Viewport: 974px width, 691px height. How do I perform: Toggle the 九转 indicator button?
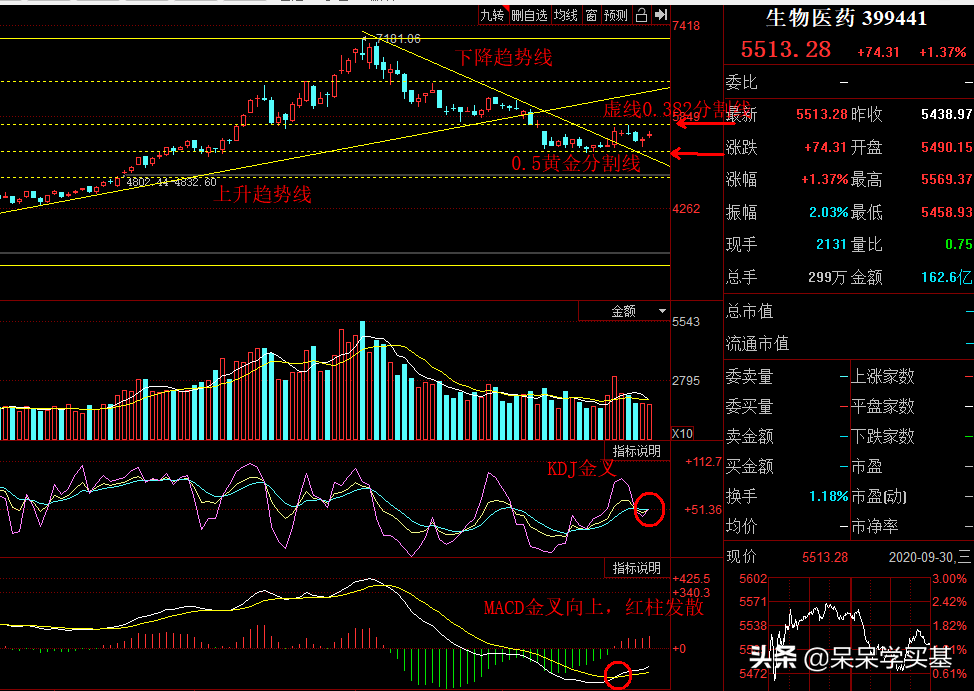tap(492, 15)
